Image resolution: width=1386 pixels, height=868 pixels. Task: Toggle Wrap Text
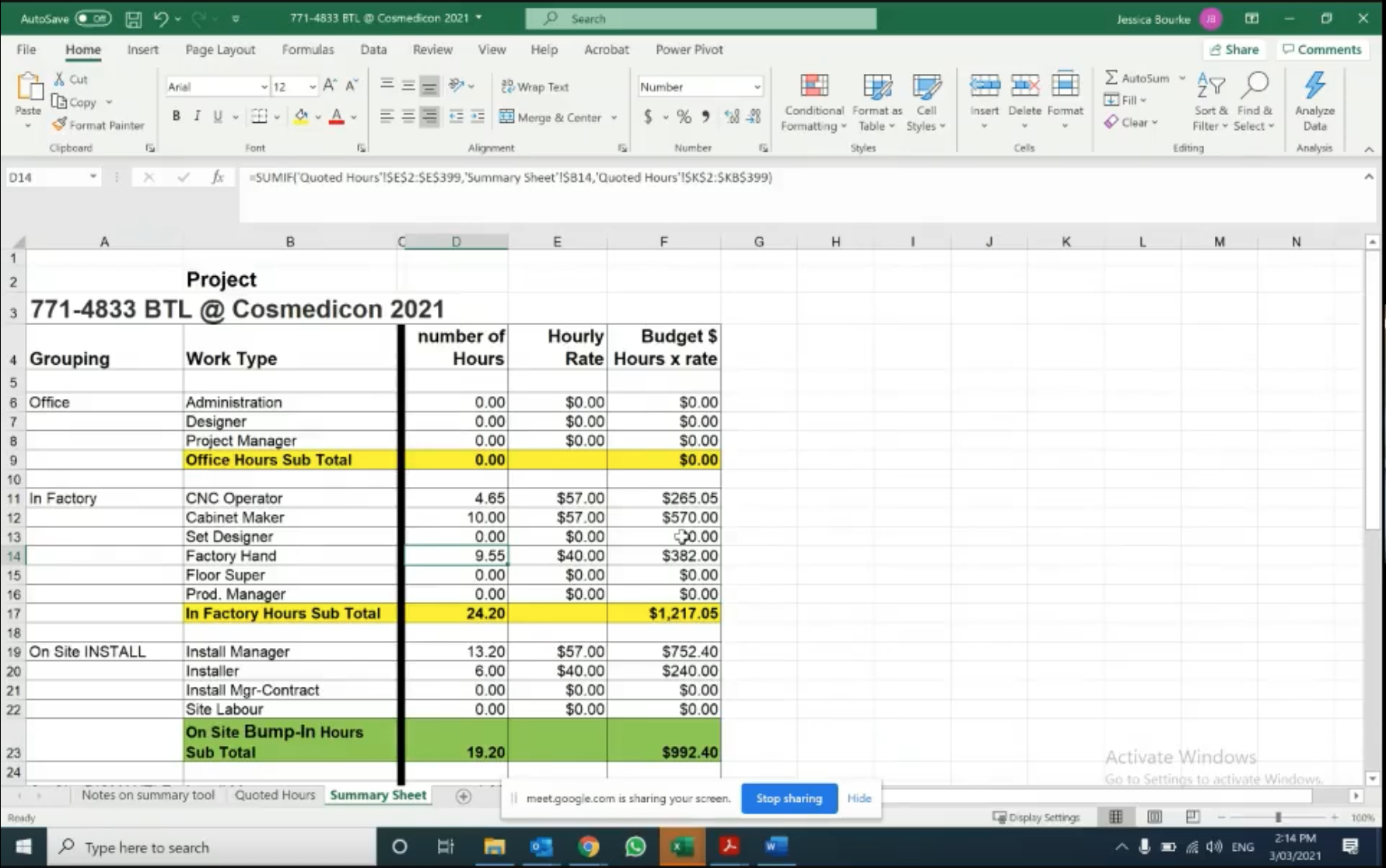(535, 86)
